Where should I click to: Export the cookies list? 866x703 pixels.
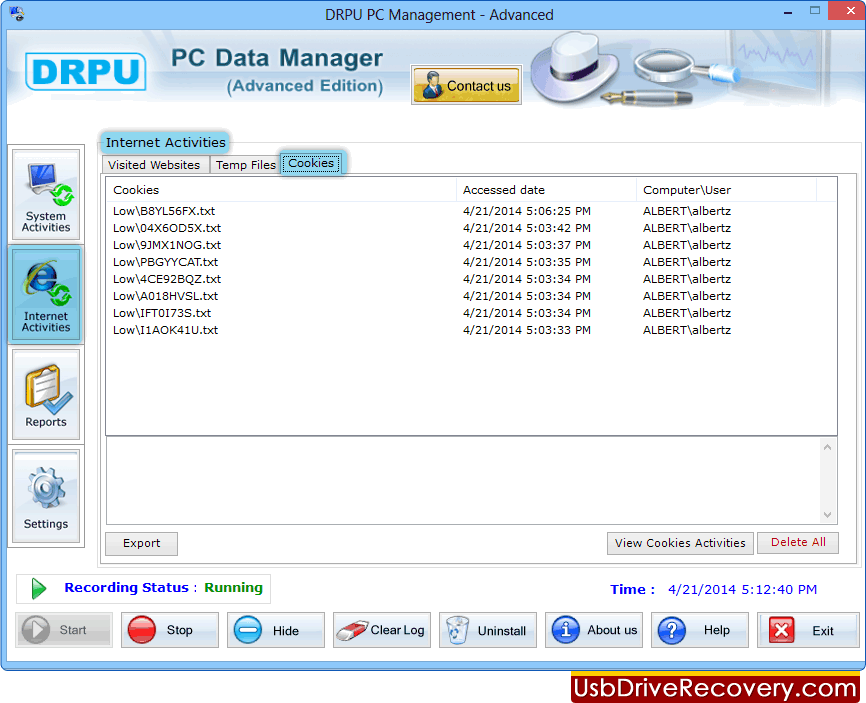coord(141,543)
